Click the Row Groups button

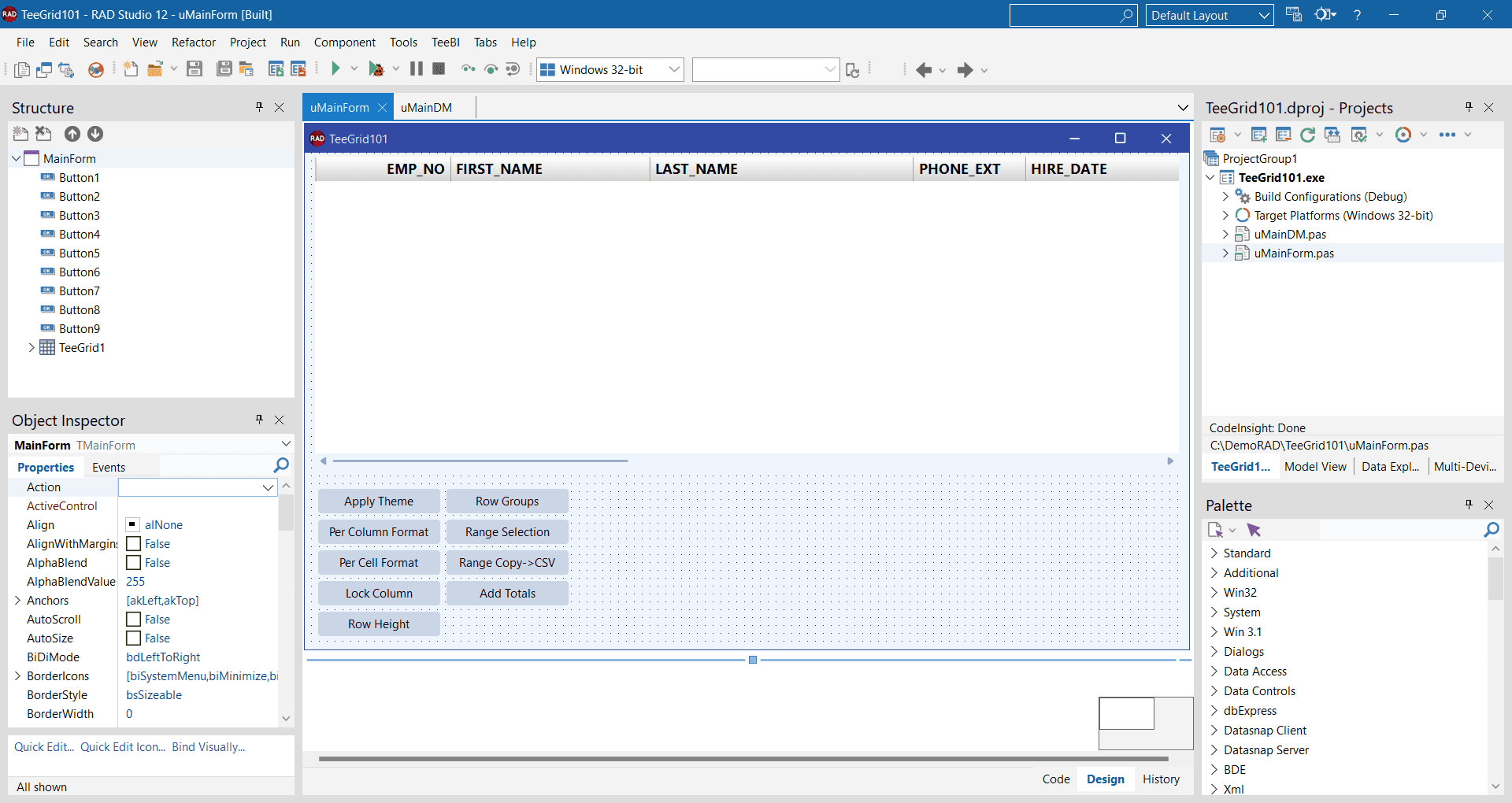pos(507,501)
